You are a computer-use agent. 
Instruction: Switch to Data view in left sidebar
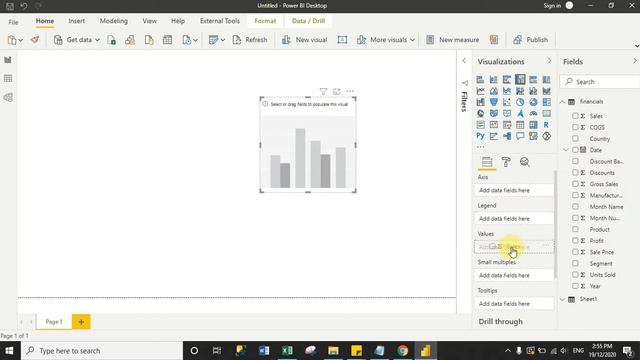(8, 78)
